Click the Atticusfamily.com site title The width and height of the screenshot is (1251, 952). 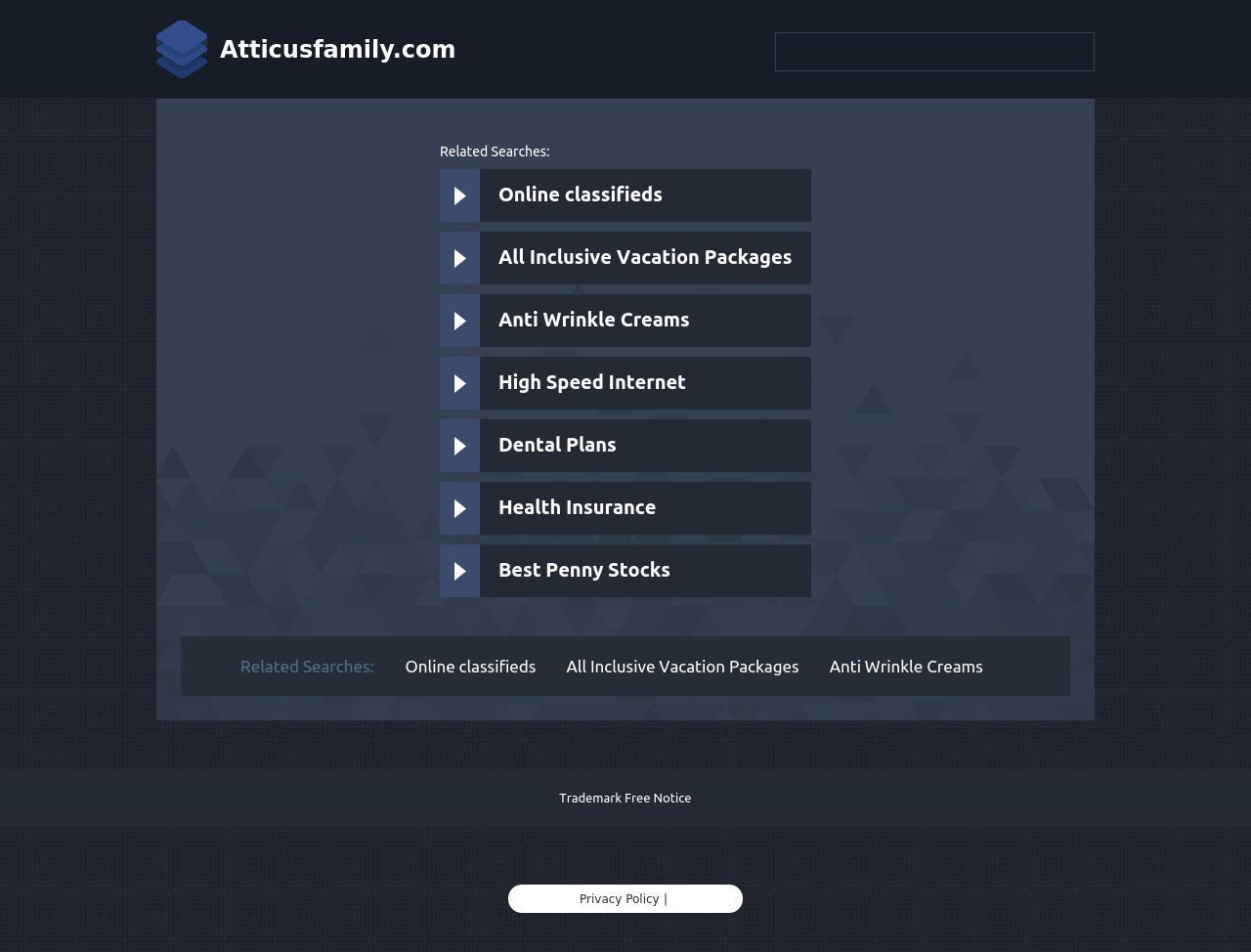(x=337, y=50)
